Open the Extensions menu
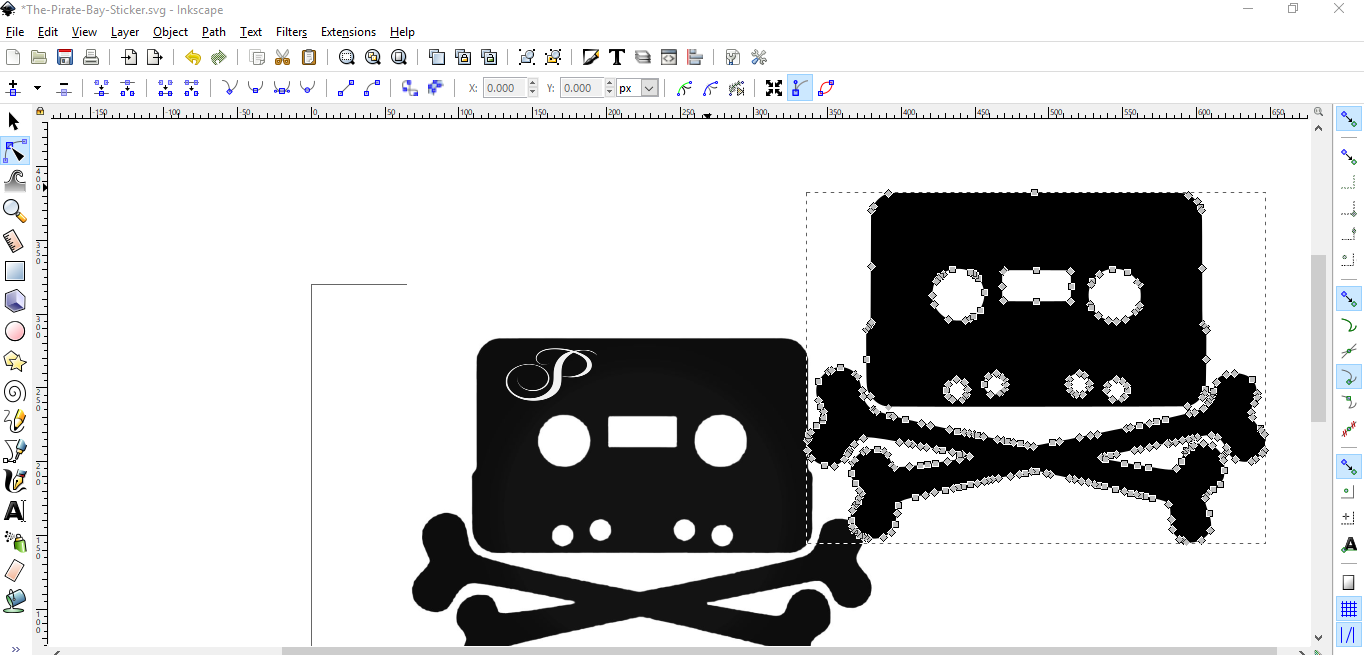 point(348,32)
